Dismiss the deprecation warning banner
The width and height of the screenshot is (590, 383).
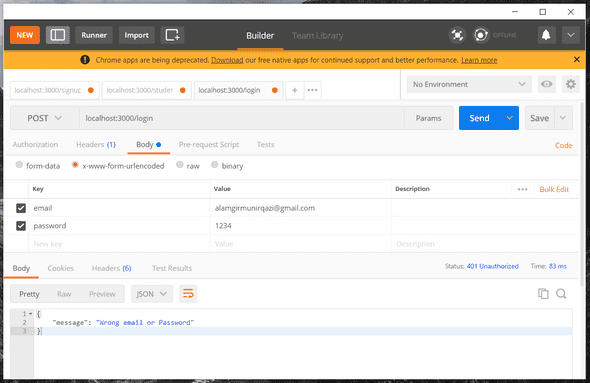pos(576,59)
